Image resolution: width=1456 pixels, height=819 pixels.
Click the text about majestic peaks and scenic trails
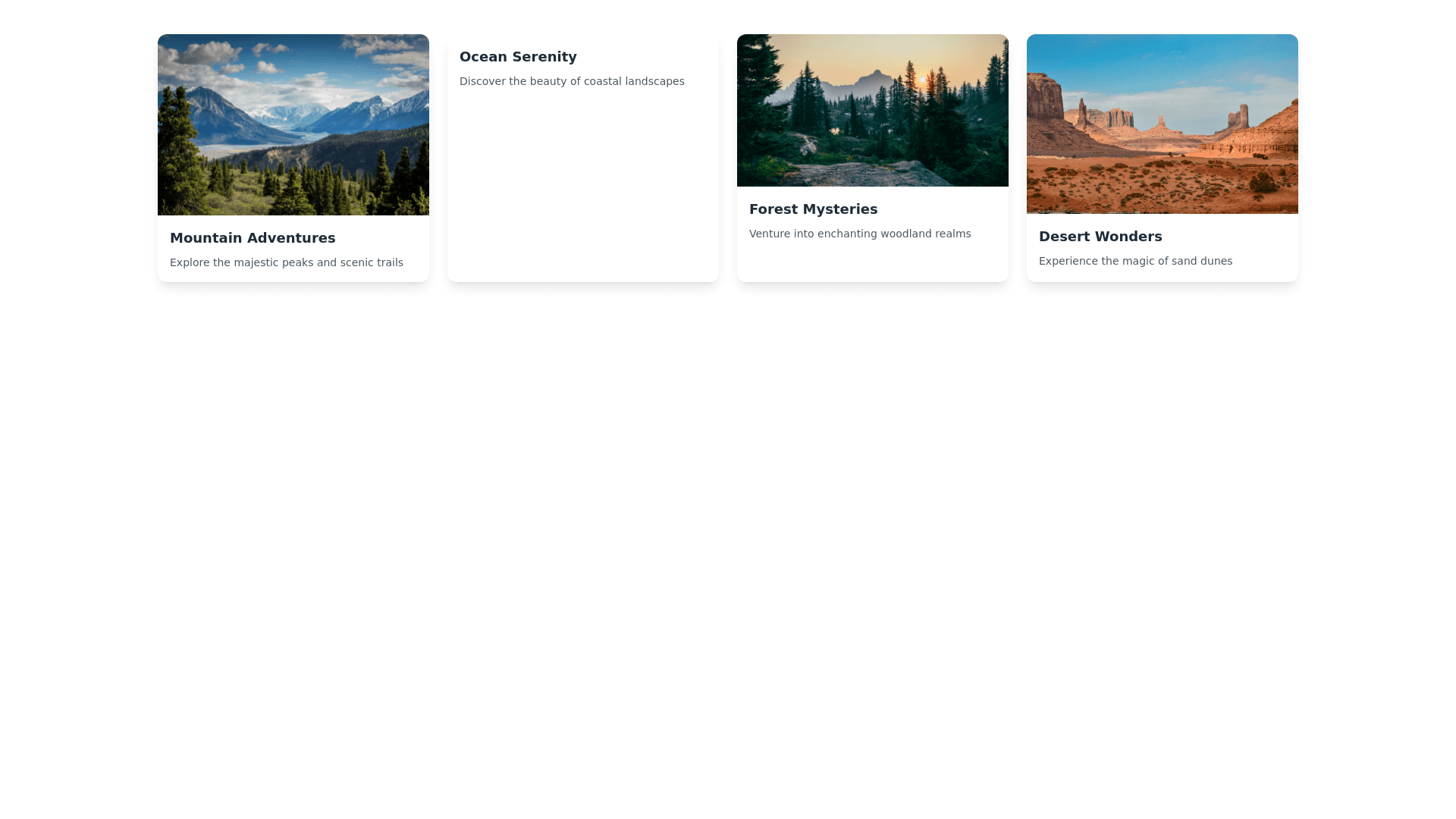tap(287, 262)
